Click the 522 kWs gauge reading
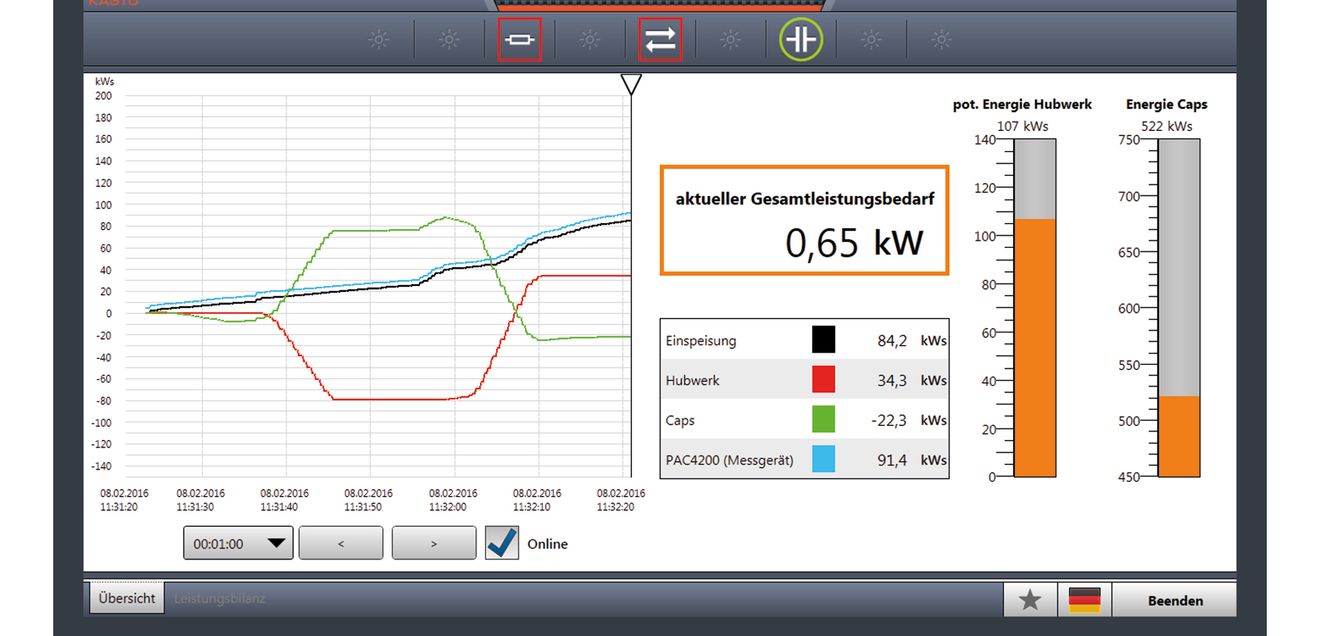 coord(1167,127)
